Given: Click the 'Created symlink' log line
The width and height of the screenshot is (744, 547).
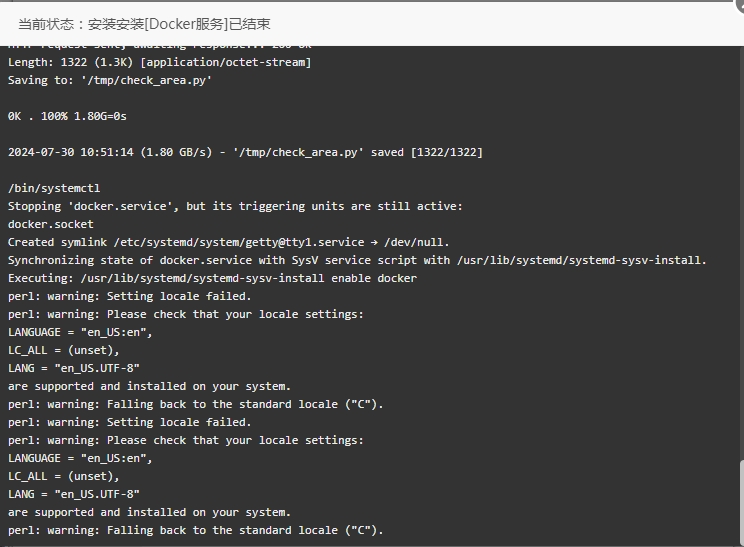Looking at the screenshot, I should 228,242.
